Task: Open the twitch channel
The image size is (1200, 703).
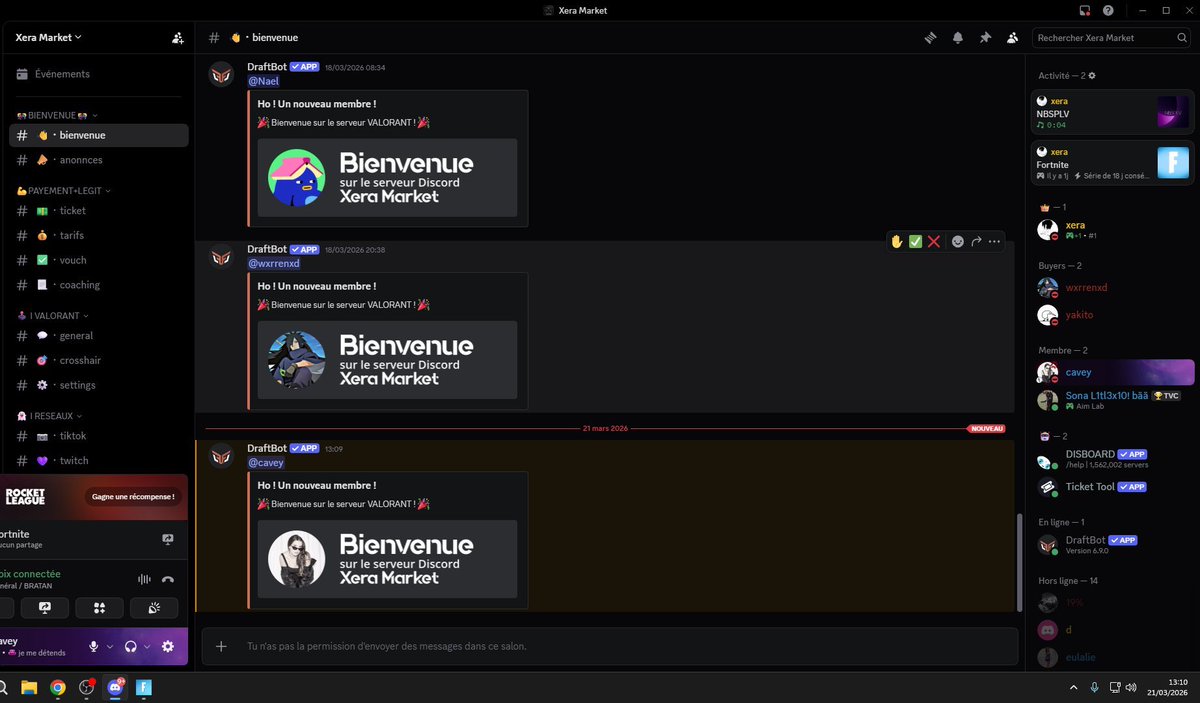Action: [x=98, y=461]
